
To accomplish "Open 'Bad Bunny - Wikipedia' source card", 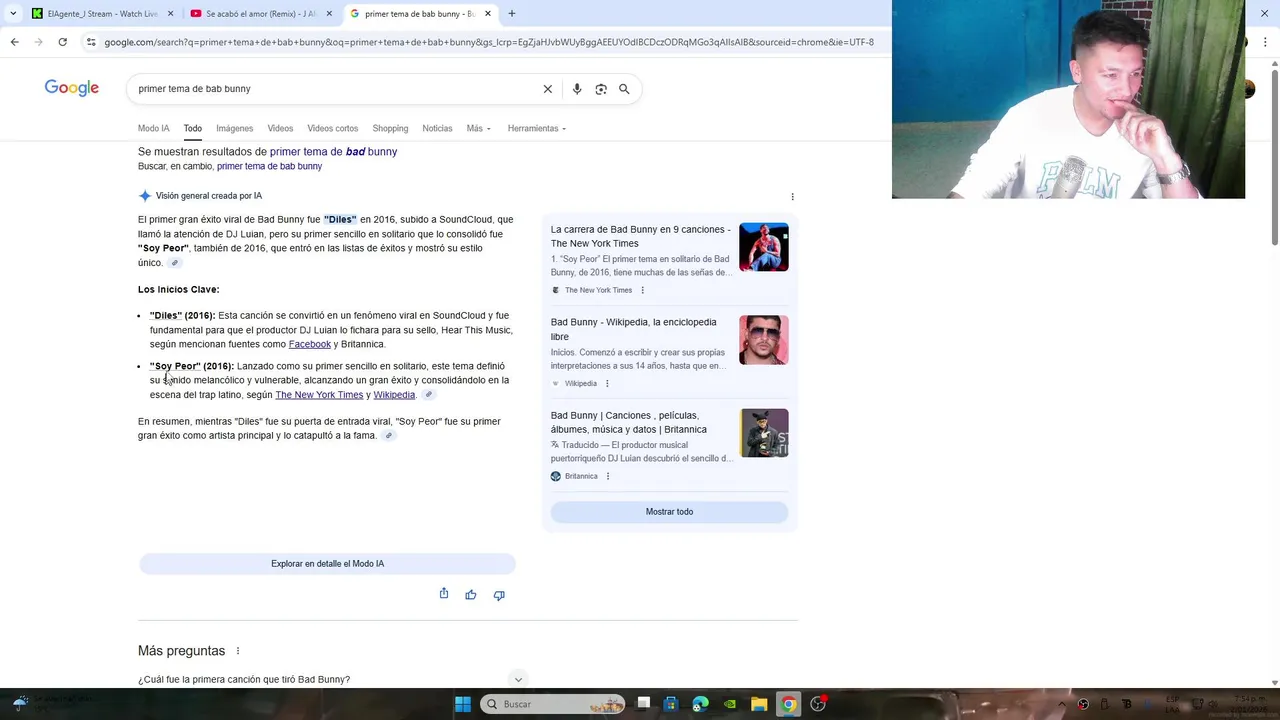I will 634,329.
